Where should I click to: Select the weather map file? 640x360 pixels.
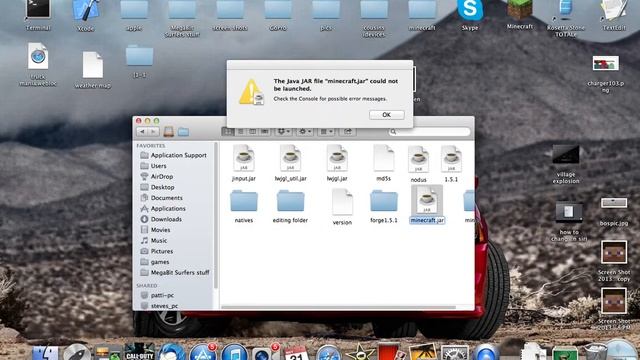pyautogui.click(x=93, y=69)
